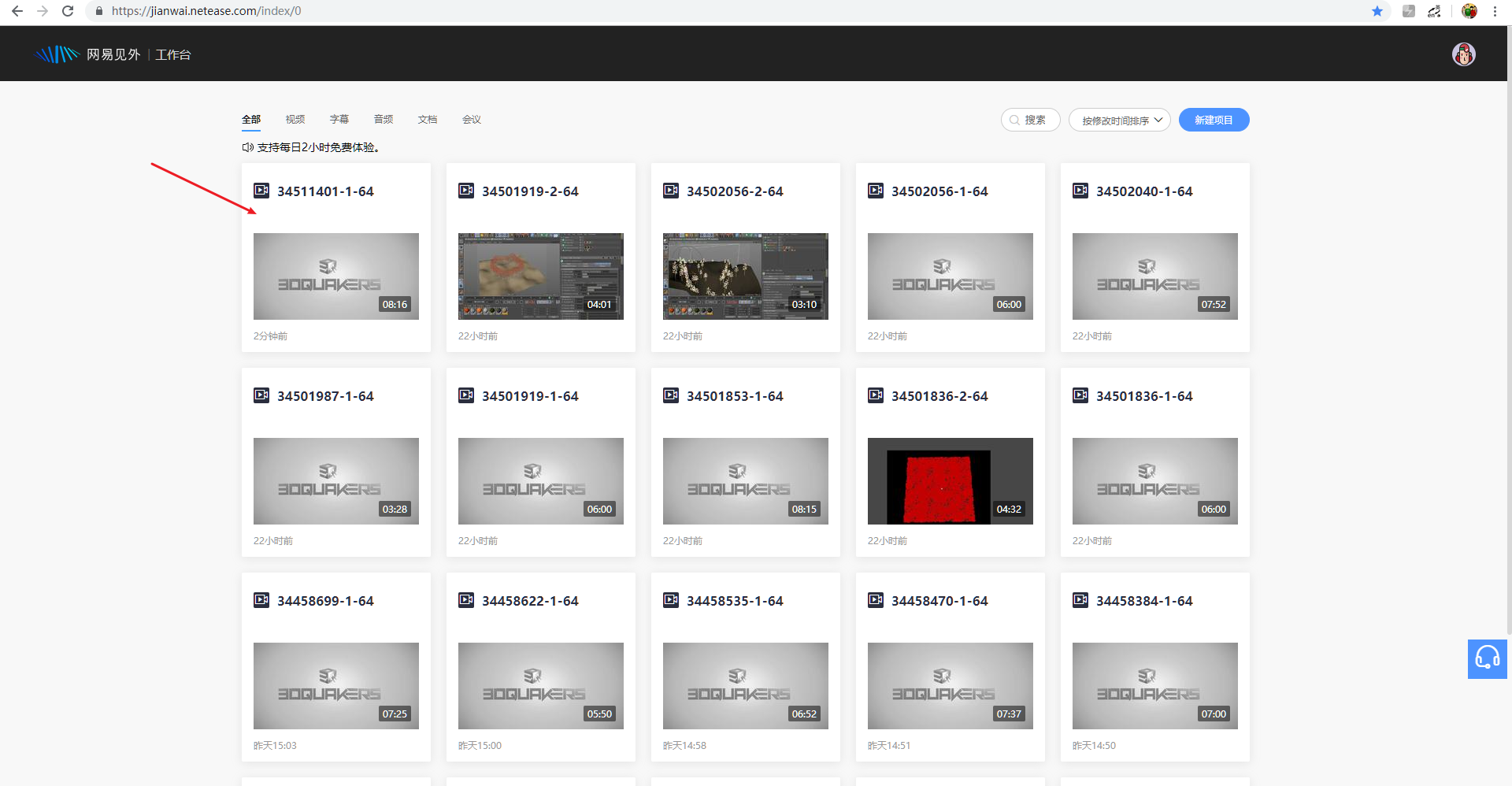Click the 昨天14:51 timestamp text
The image size is (1512, 786).
pos(889,746)
